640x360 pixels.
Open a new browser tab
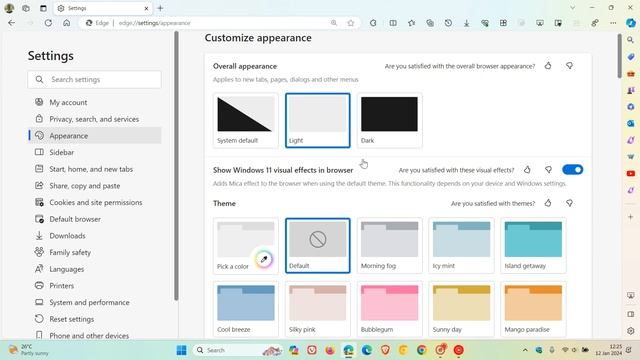160,8
